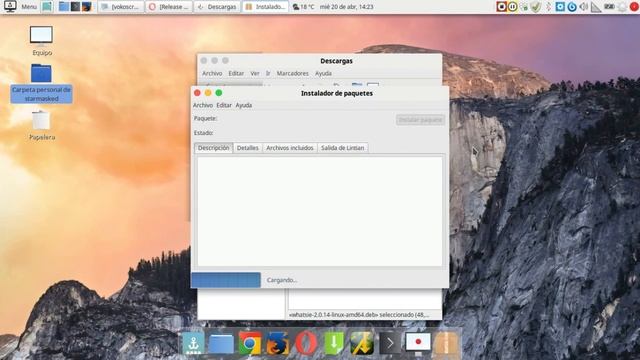This screenshot has width=640, height=360.
Task: Open the Files folder in the dock
Action: point(221,343)
